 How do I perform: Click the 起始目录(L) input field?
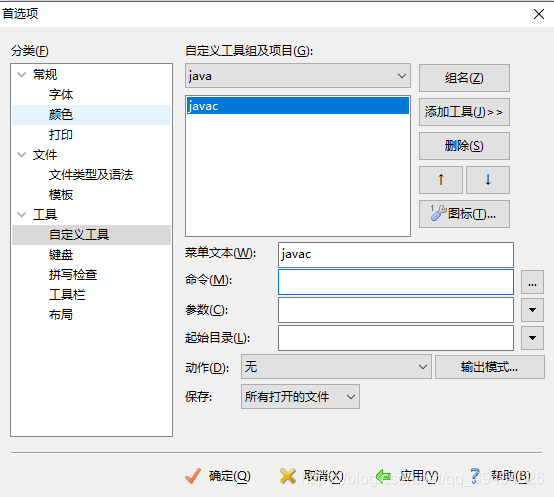(x=396, y=338)
